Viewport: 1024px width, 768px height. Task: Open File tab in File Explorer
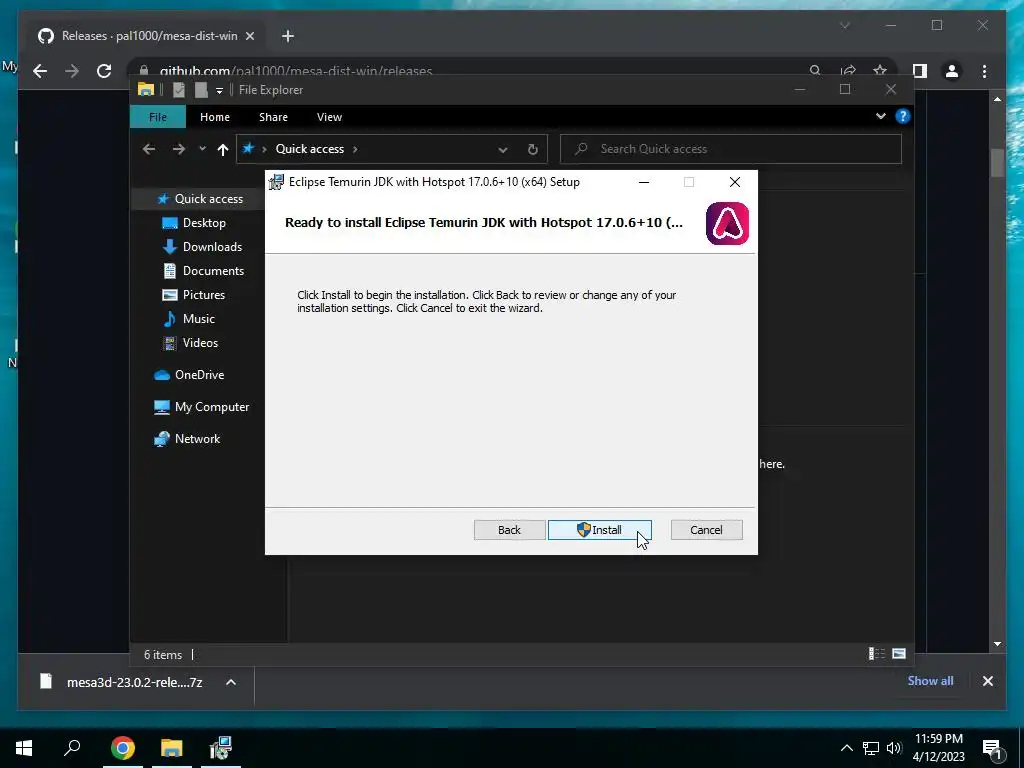click(x=158, y=117)
